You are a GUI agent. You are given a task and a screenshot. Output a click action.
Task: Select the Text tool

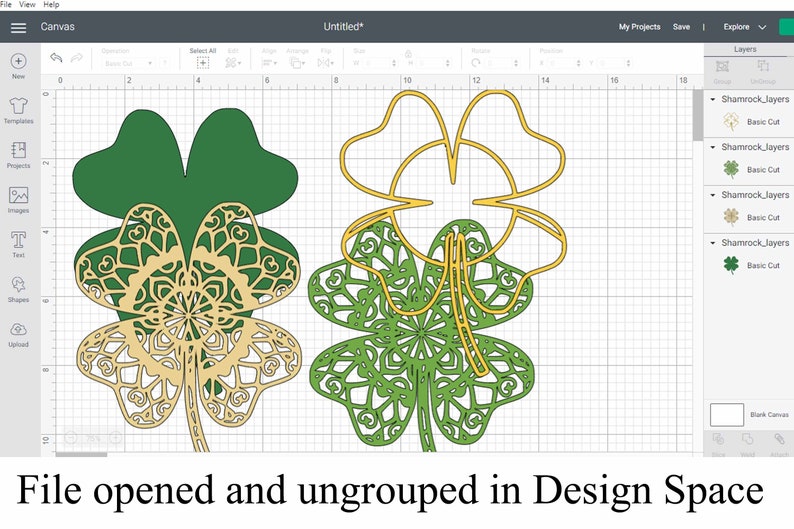[18, 240]
